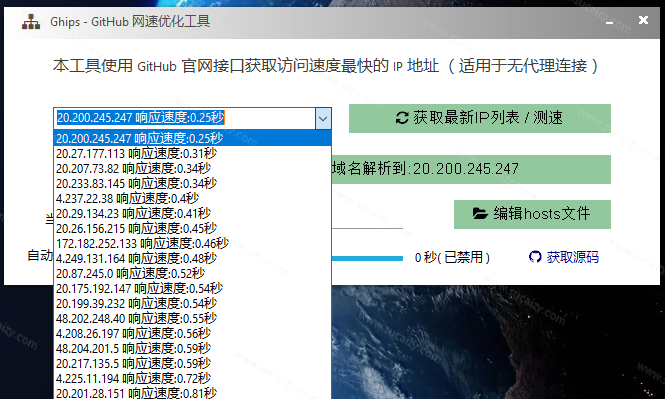665x399 pixels.
Task: Click the refresh IP list and speed test button
Action: 480,118
